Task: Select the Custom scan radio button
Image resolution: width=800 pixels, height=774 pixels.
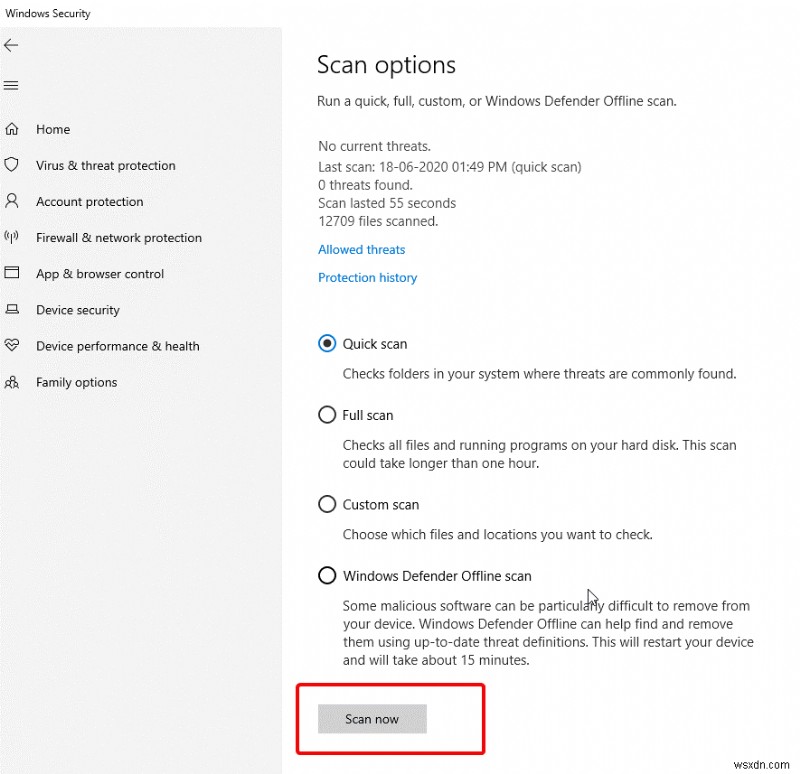Action: point(327,504)
